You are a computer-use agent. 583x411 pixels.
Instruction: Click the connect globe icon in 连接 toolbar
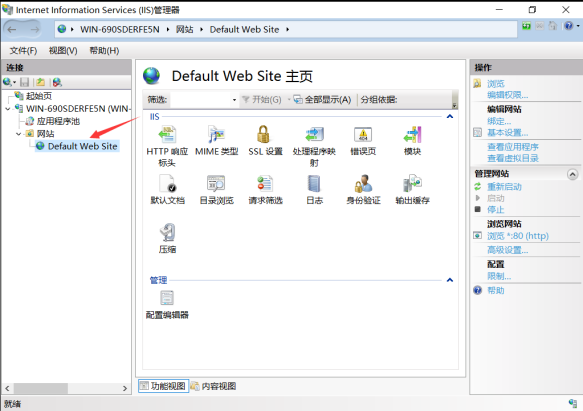point(7,82)
